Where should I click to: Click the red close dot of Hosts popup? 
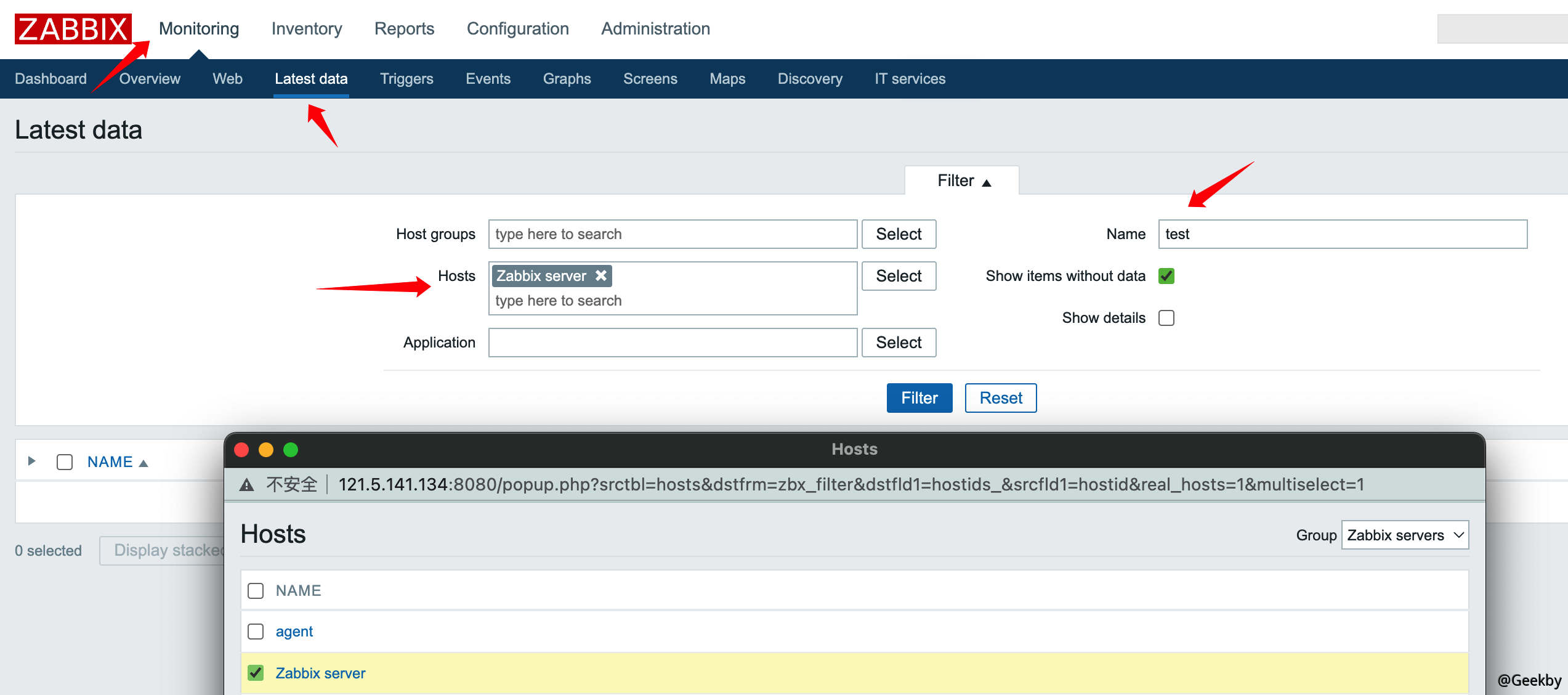click(241, 450)
